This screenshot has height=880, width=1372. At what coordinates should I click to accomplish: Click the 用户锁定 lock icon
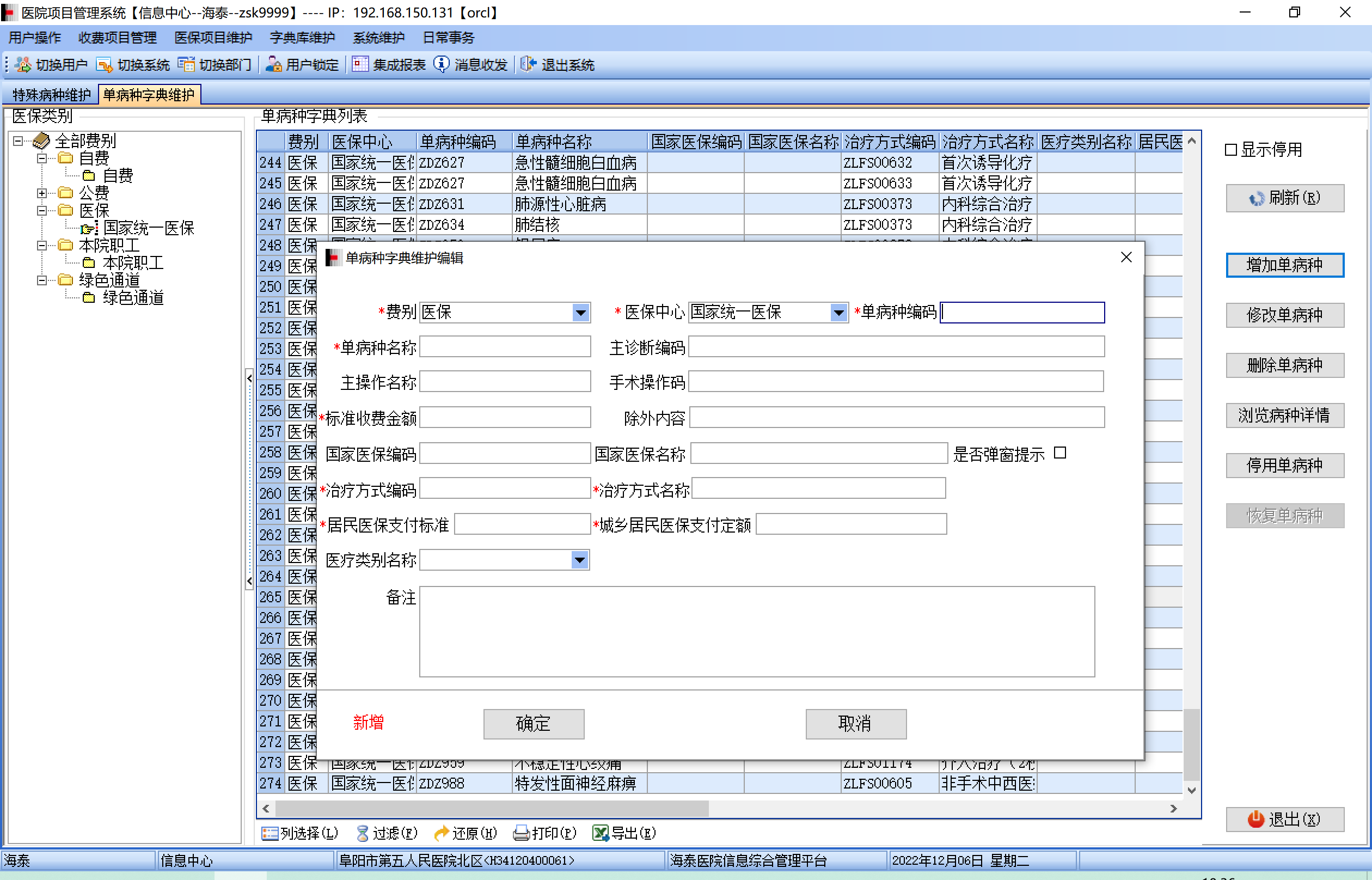pos(274,65)
